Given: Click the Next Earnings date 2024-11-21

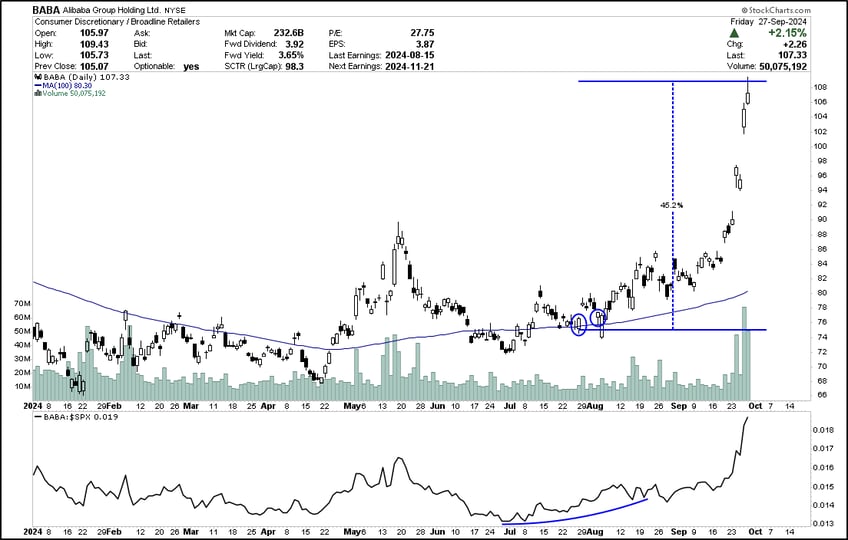Looking at the screenshot, I should [409, 66].
